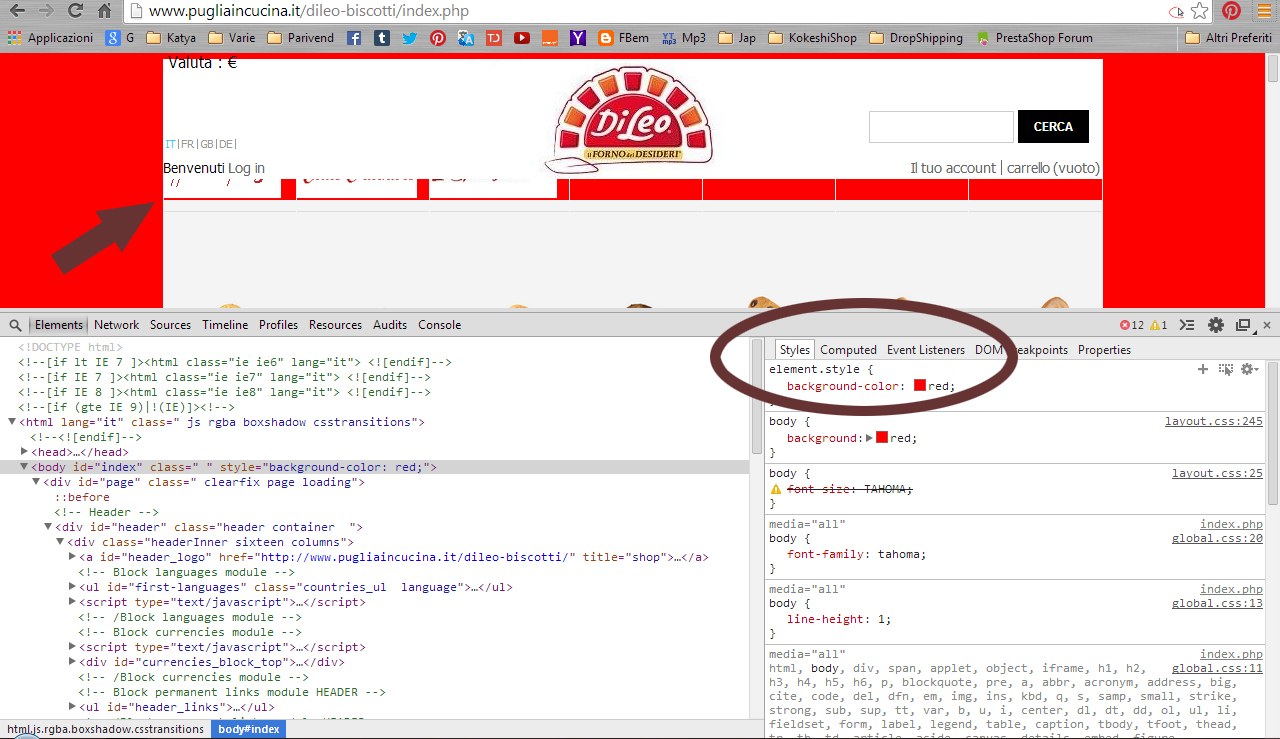Open the Audits panel tab
This screenshot has height=739, width=1280.
click(390, 325)
